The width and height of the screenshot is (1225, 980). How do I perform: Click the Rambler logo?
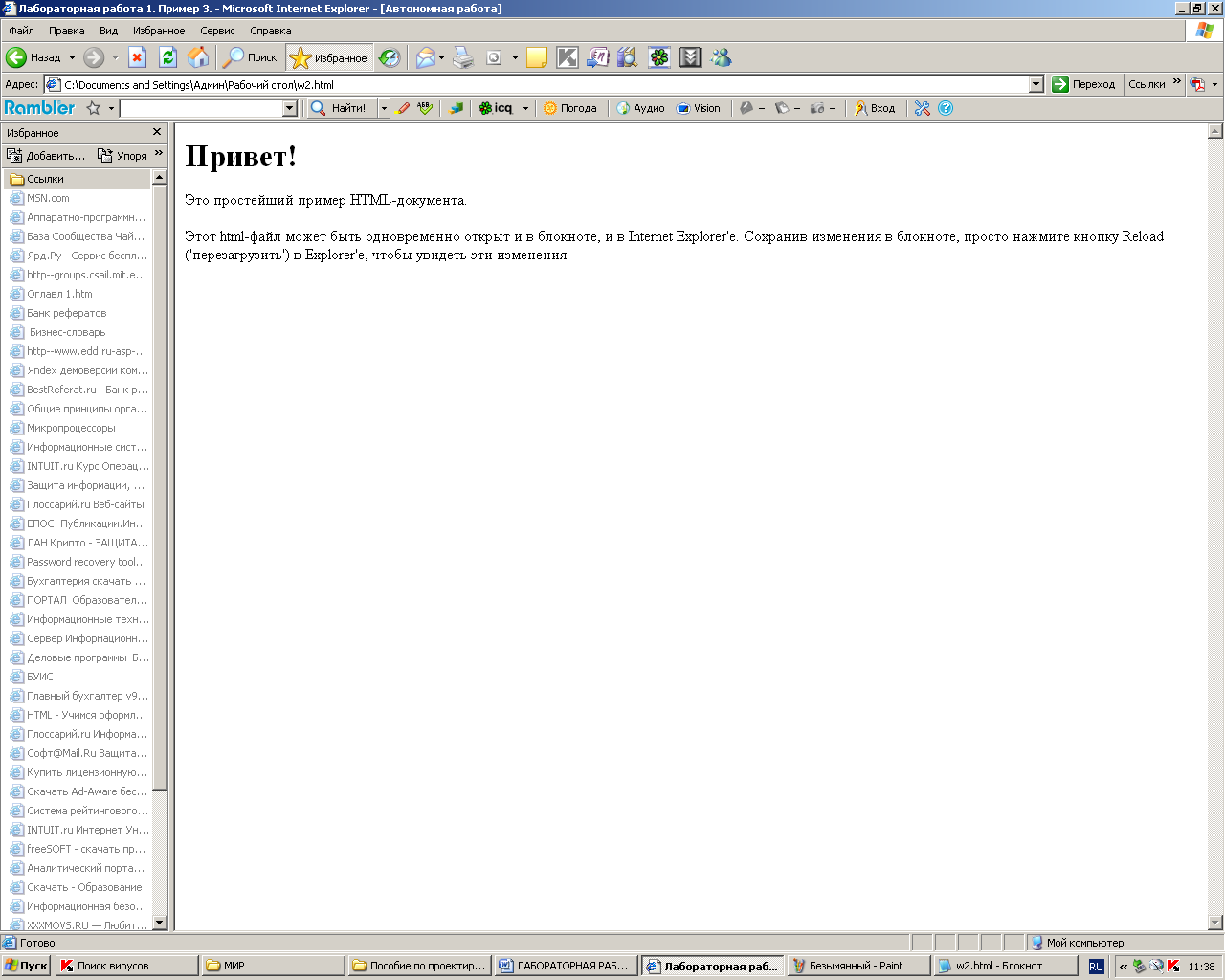click(39, 108)
